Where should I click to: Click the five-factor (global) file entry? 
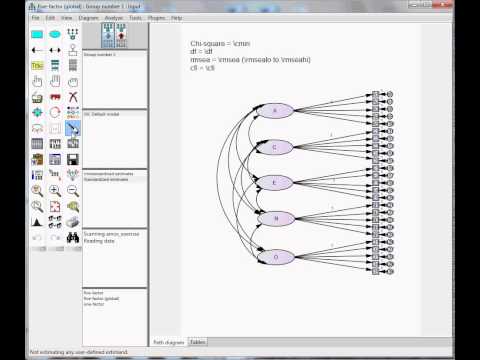(x=101, y=299)
